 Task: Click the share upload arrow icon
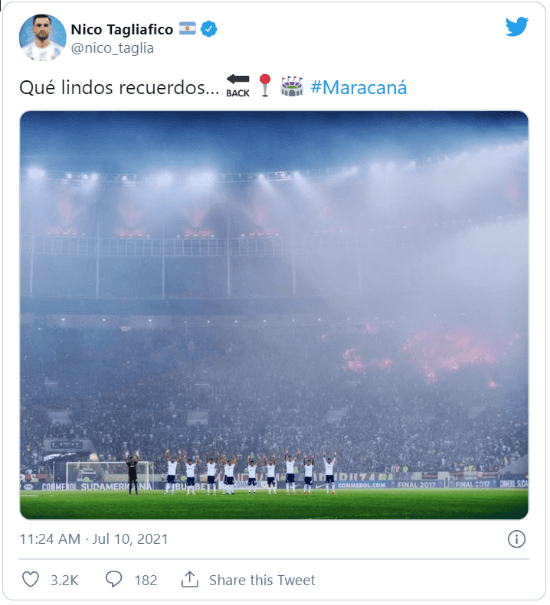[x=190, y=580]
